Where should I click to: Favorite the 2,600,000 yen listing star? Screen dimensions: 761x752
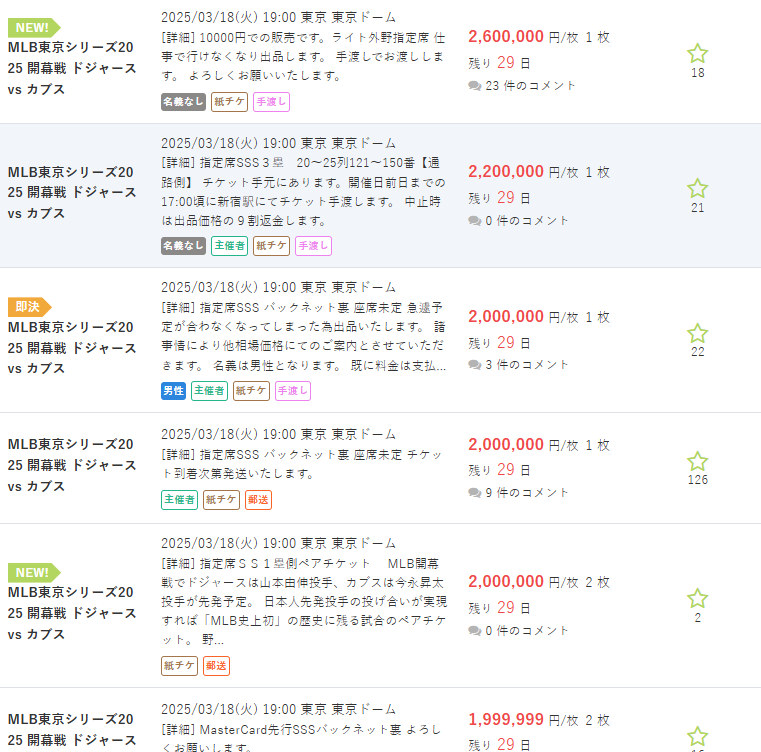click(x=697, y=54)
